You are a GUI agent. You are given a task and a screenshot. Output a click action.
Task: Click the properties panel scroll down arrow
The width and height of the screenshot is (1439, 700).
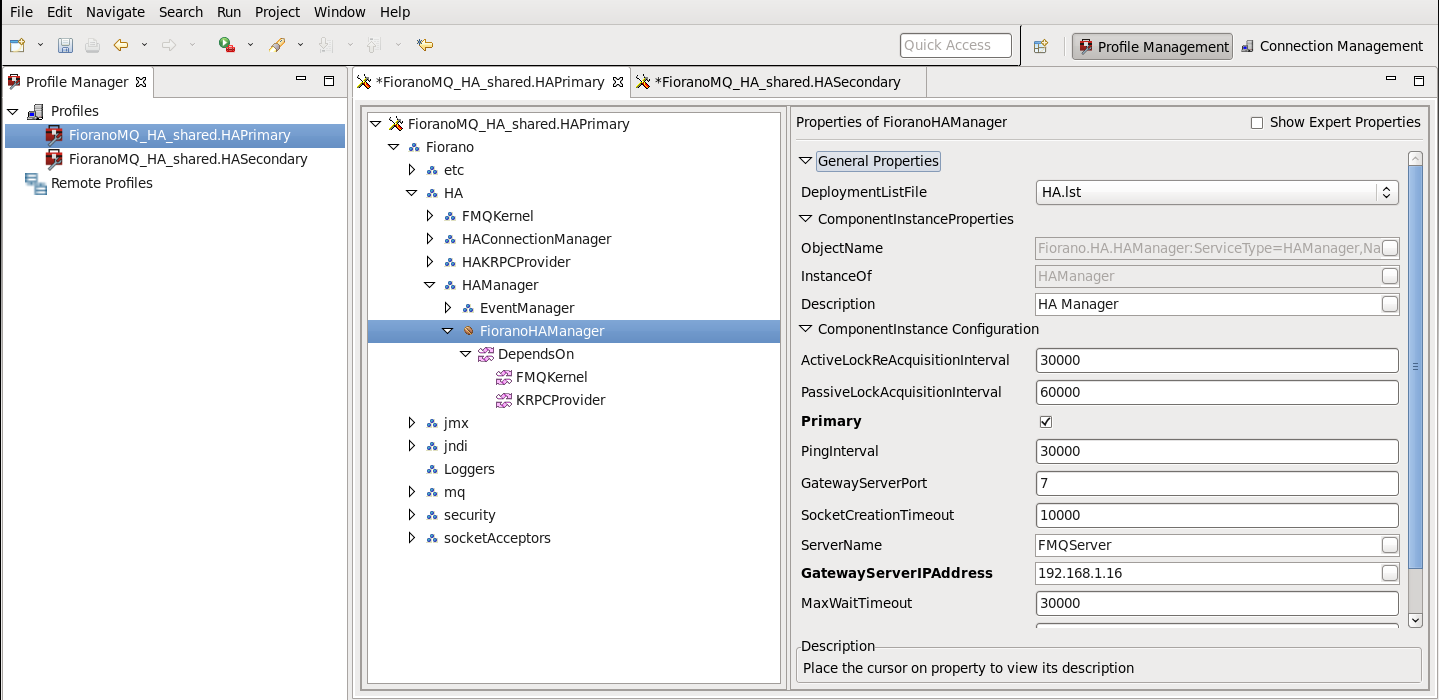pyautogui.click(x=1414, y=620)
